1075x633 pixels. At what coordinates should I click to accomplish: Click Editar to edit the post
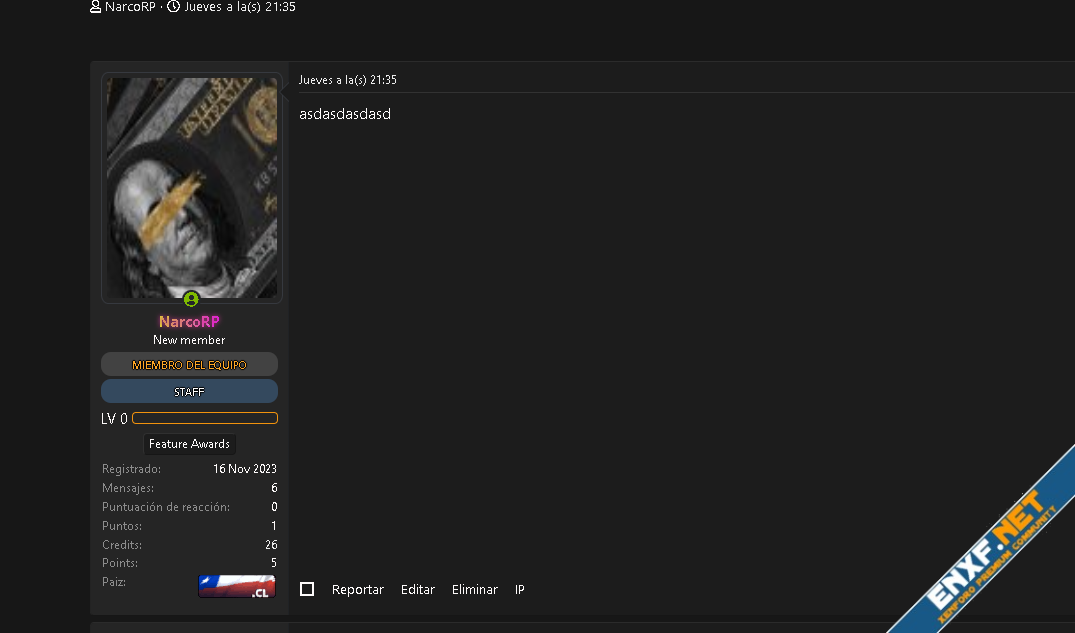(x=418, y=590)
